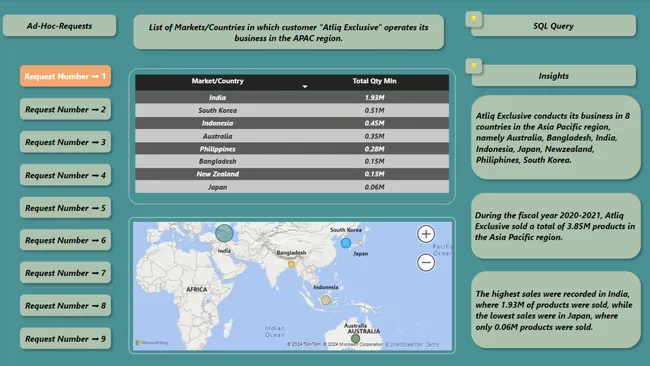
Task: Select the South Korea table row
Action: point(292,110)
